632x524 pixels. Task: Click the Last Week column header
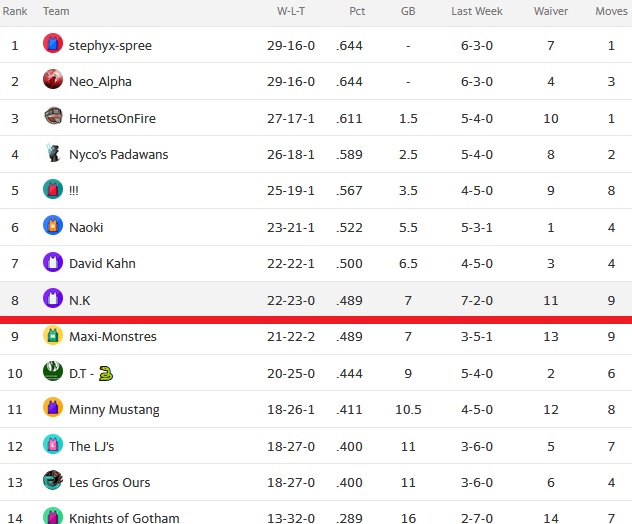click(477, 11)
